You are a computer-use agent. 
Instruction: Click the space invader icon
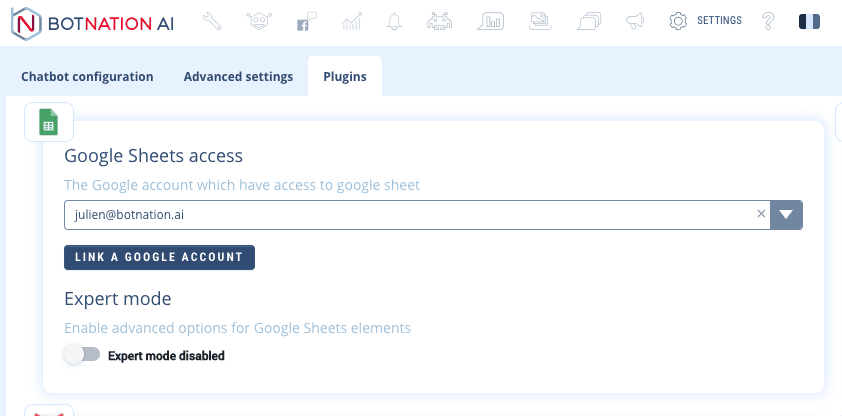pyautogui.click(x=439, y=21)
